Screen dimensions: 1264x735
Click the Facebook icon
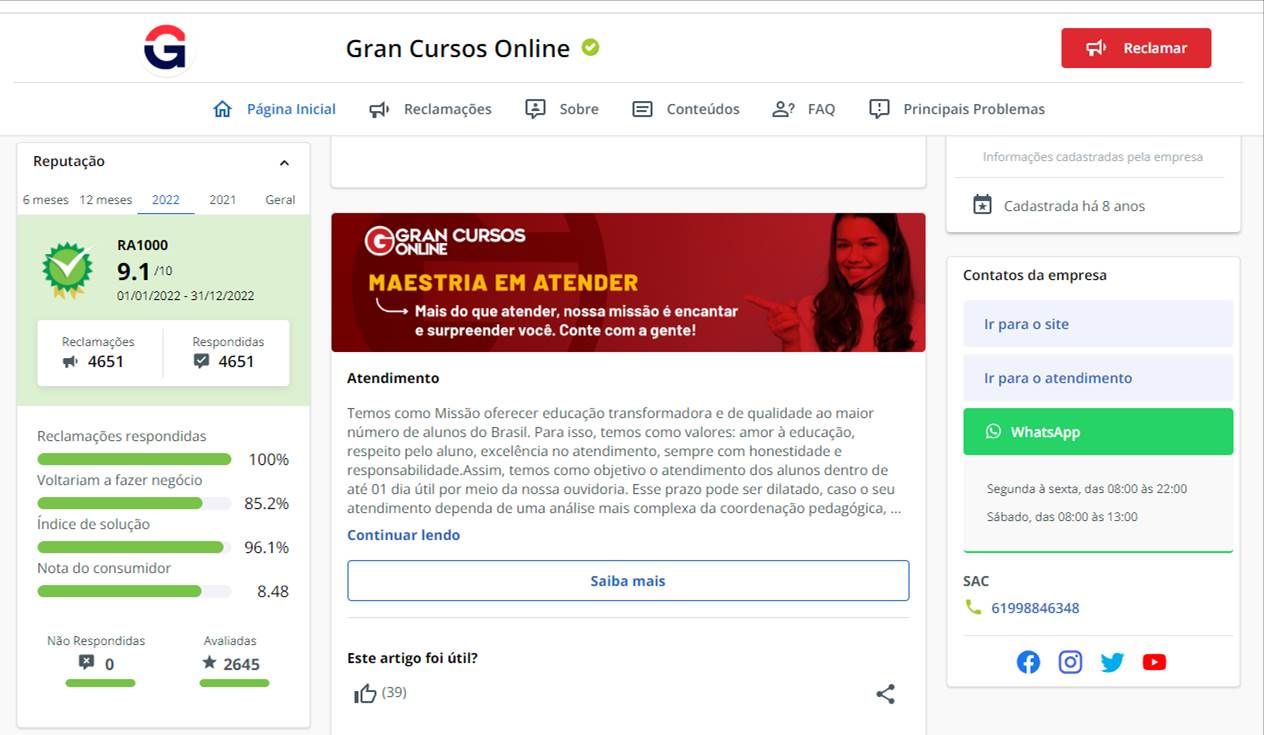[1028, 662]
